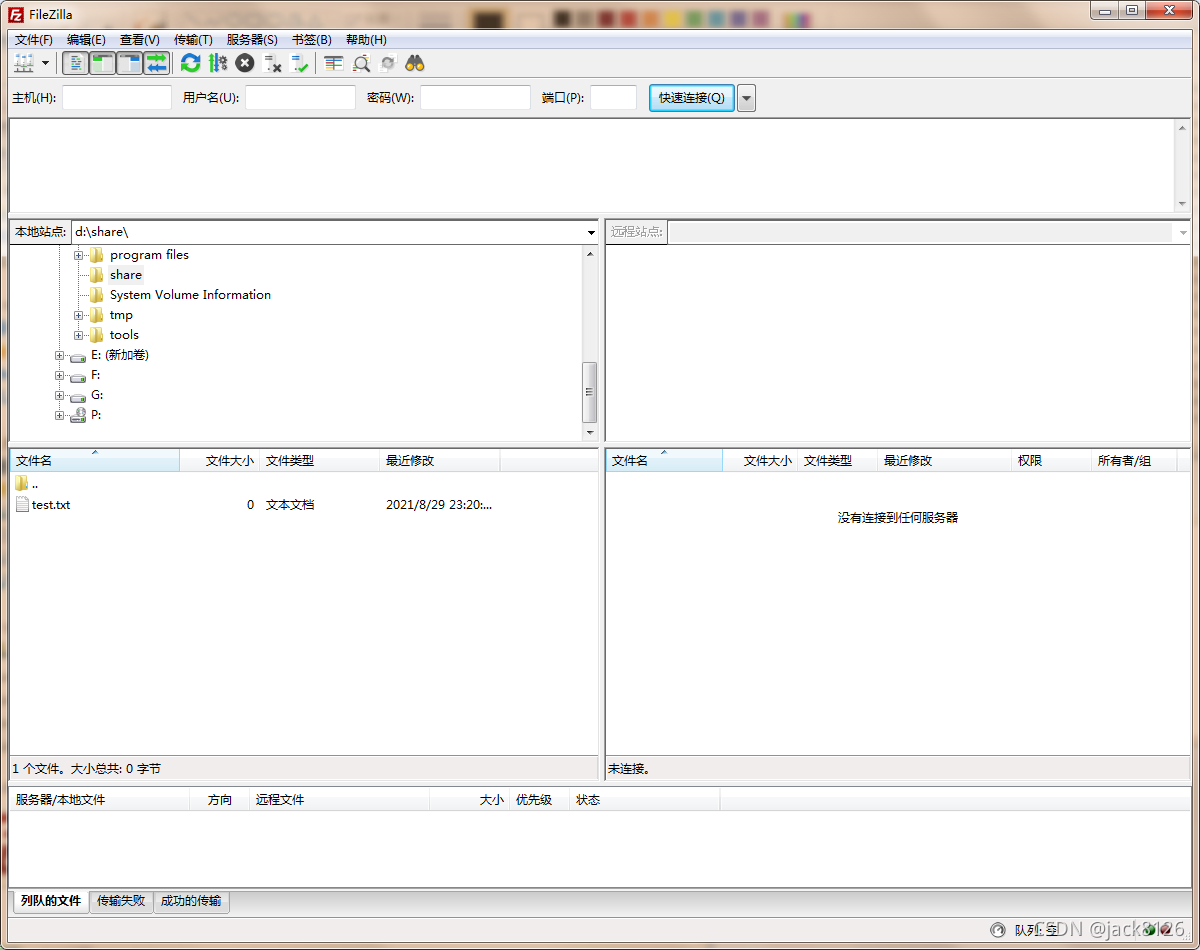The image size is (1200, 950).
Task: Expand the program files folder
Action: (79, 255)
